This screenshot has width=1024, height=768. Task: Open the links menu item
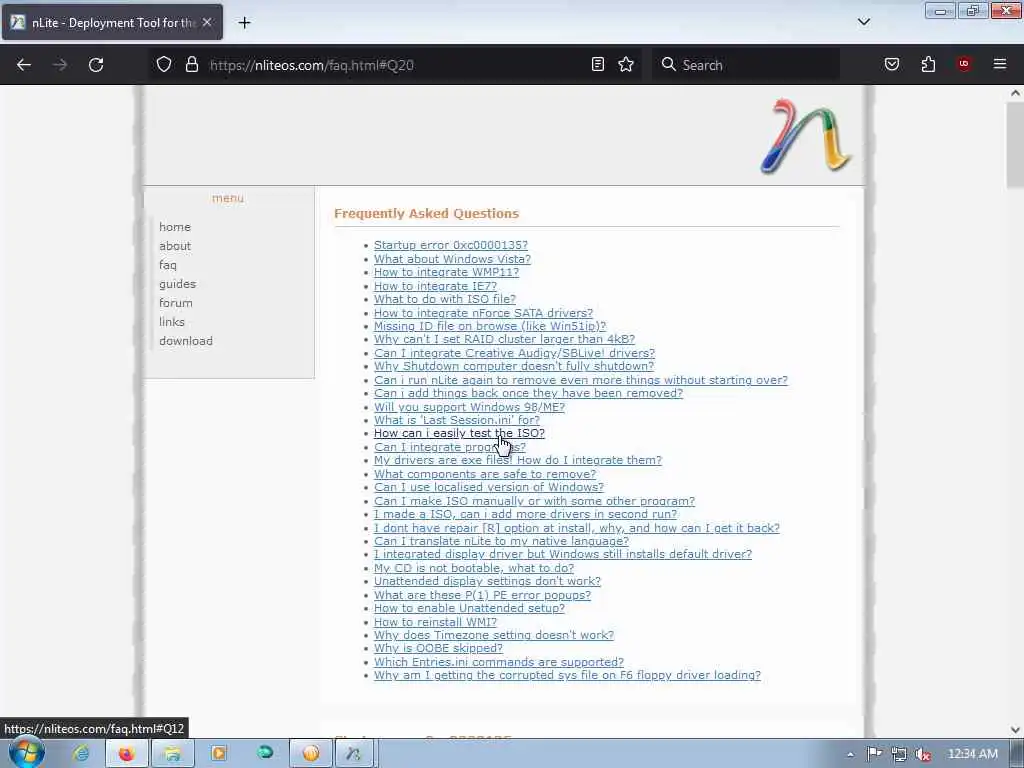pos(172,322)
